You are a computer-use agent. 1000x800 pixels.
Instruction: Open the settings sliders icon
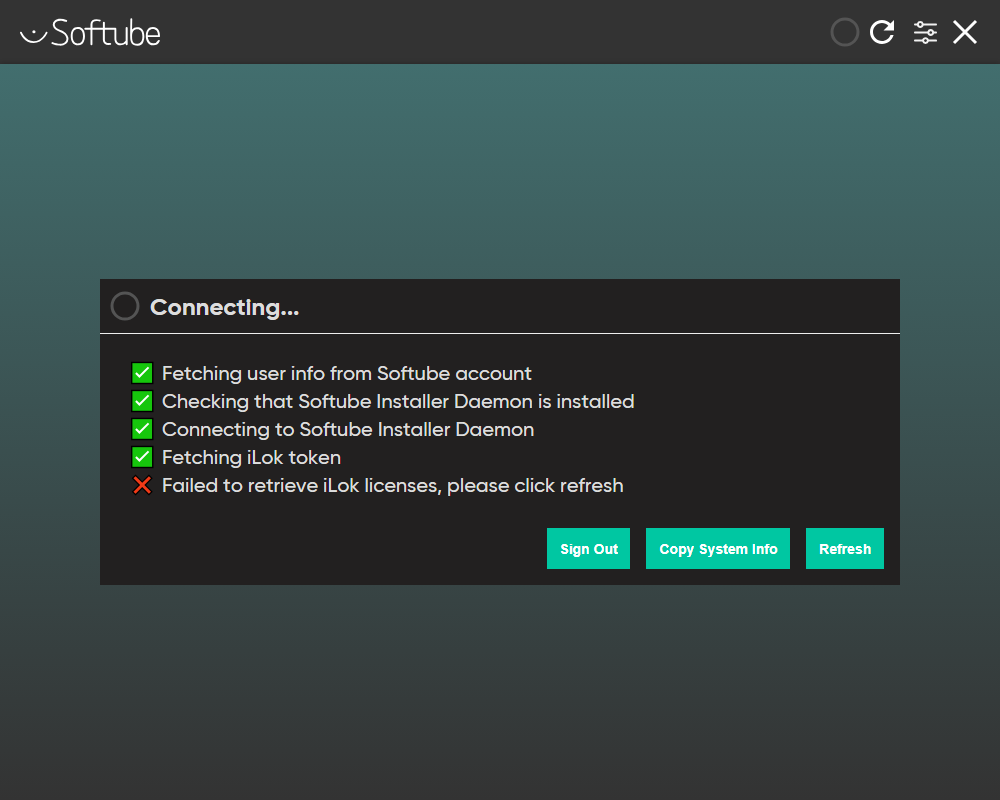[x=925, y=32]
